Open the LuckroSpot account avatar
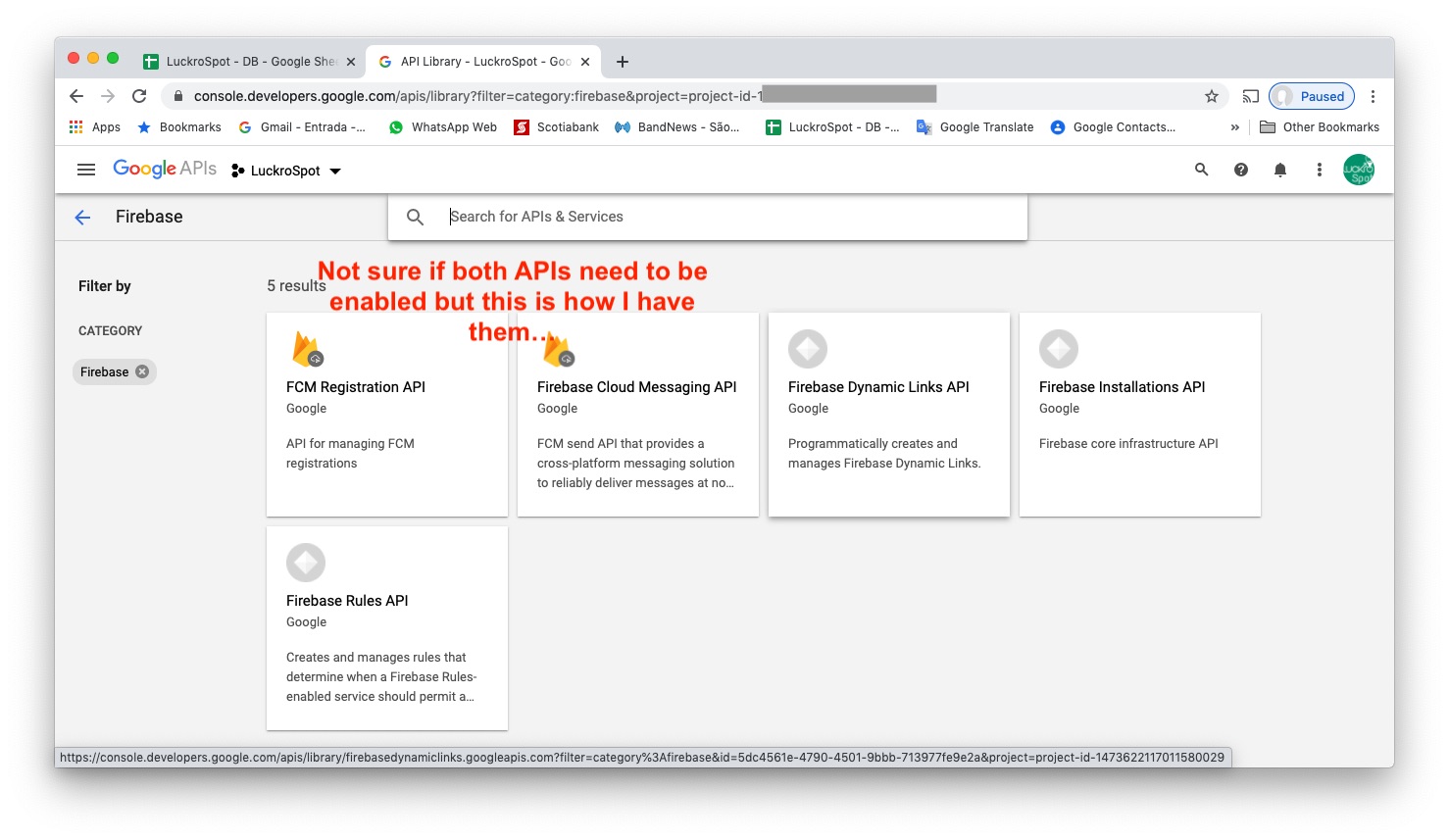Viewport: 1449px width, 840px height. point(1358,170)
